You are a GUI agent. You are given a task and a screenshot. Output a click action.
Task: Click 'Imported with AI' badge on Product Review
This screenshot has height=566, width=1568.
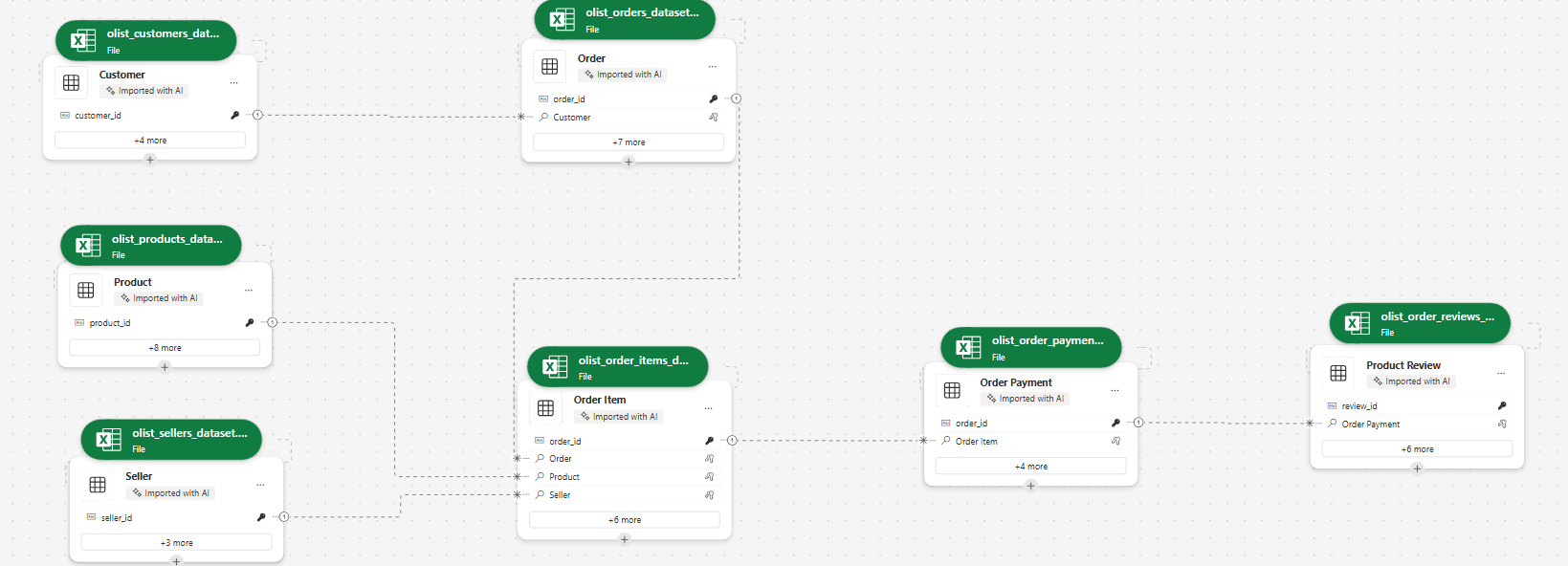[x=1411, y=381]
